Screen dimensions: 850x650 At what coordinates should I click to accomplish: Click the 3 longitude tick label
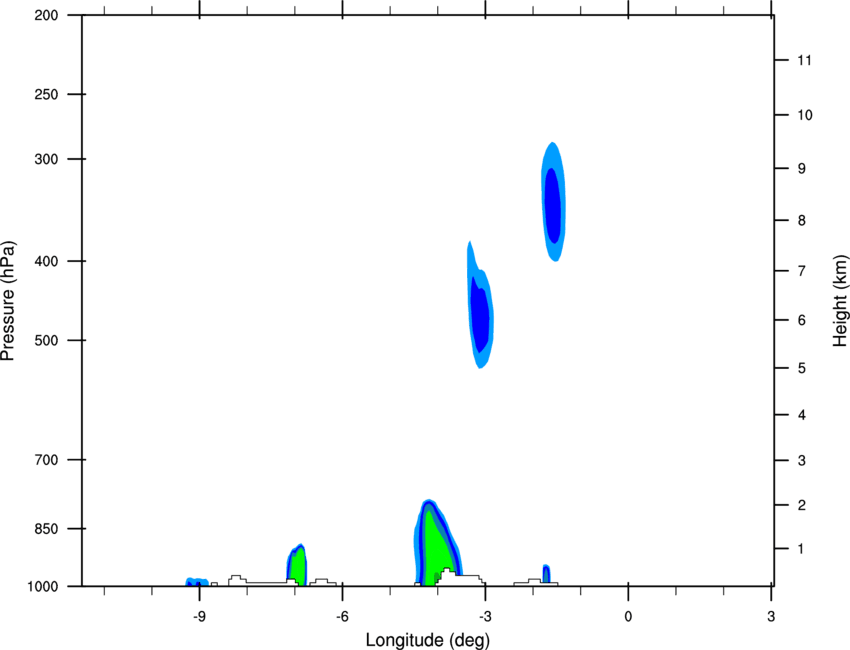click(x=771, y=616)
